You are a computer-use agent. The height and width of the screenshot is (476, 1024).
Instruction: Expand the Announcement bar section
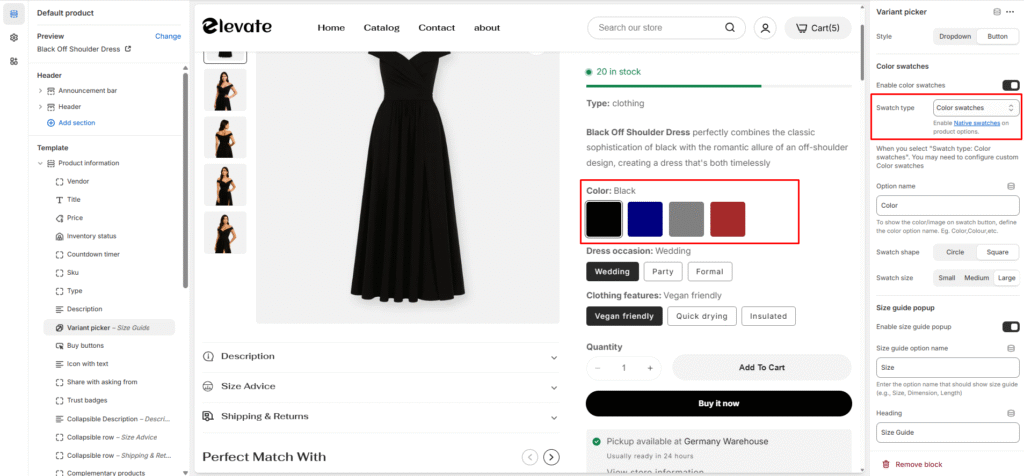[x=40, y=91]
